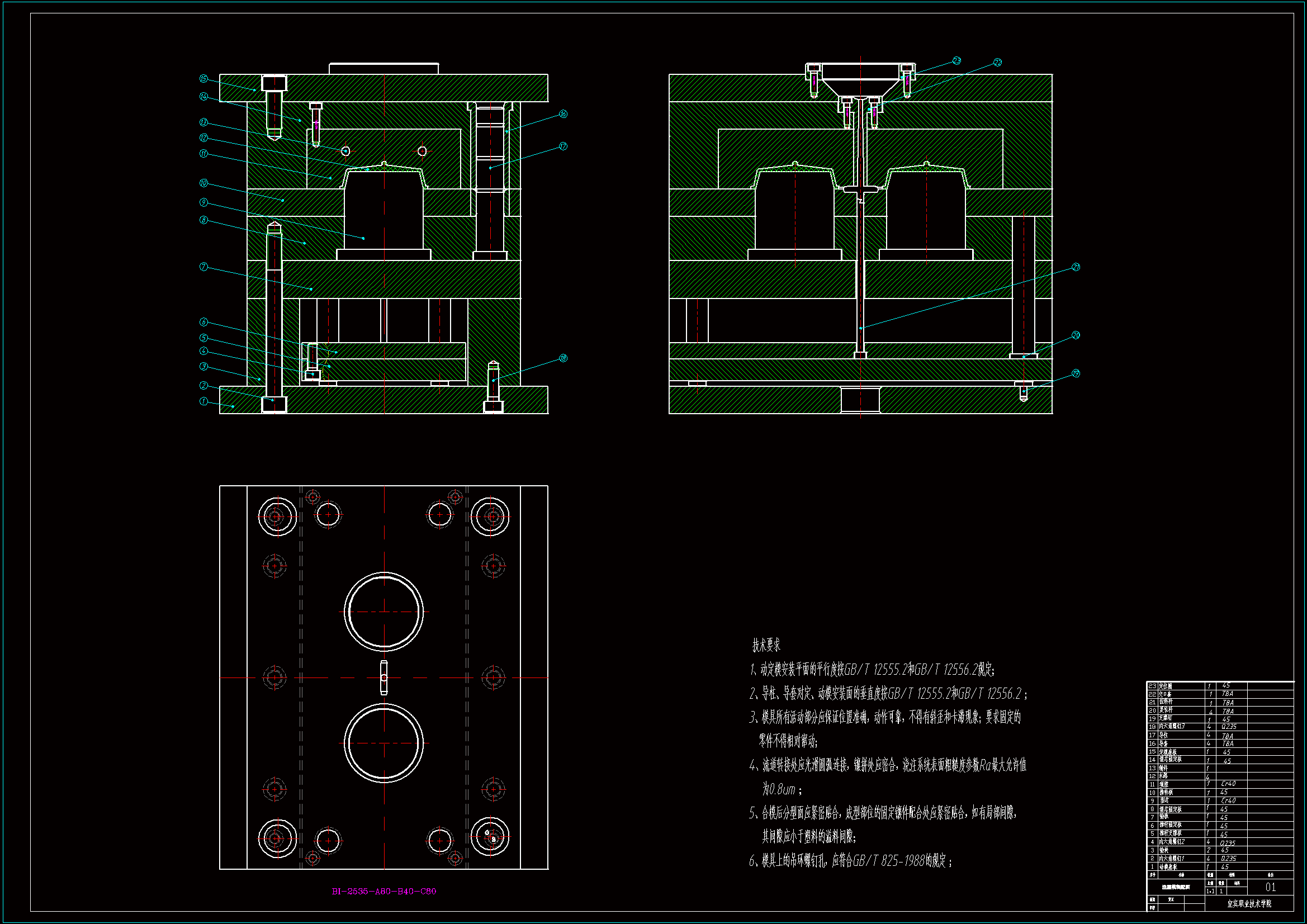
Task: Select balloon 18 beside lower screw
Action: 562,358
